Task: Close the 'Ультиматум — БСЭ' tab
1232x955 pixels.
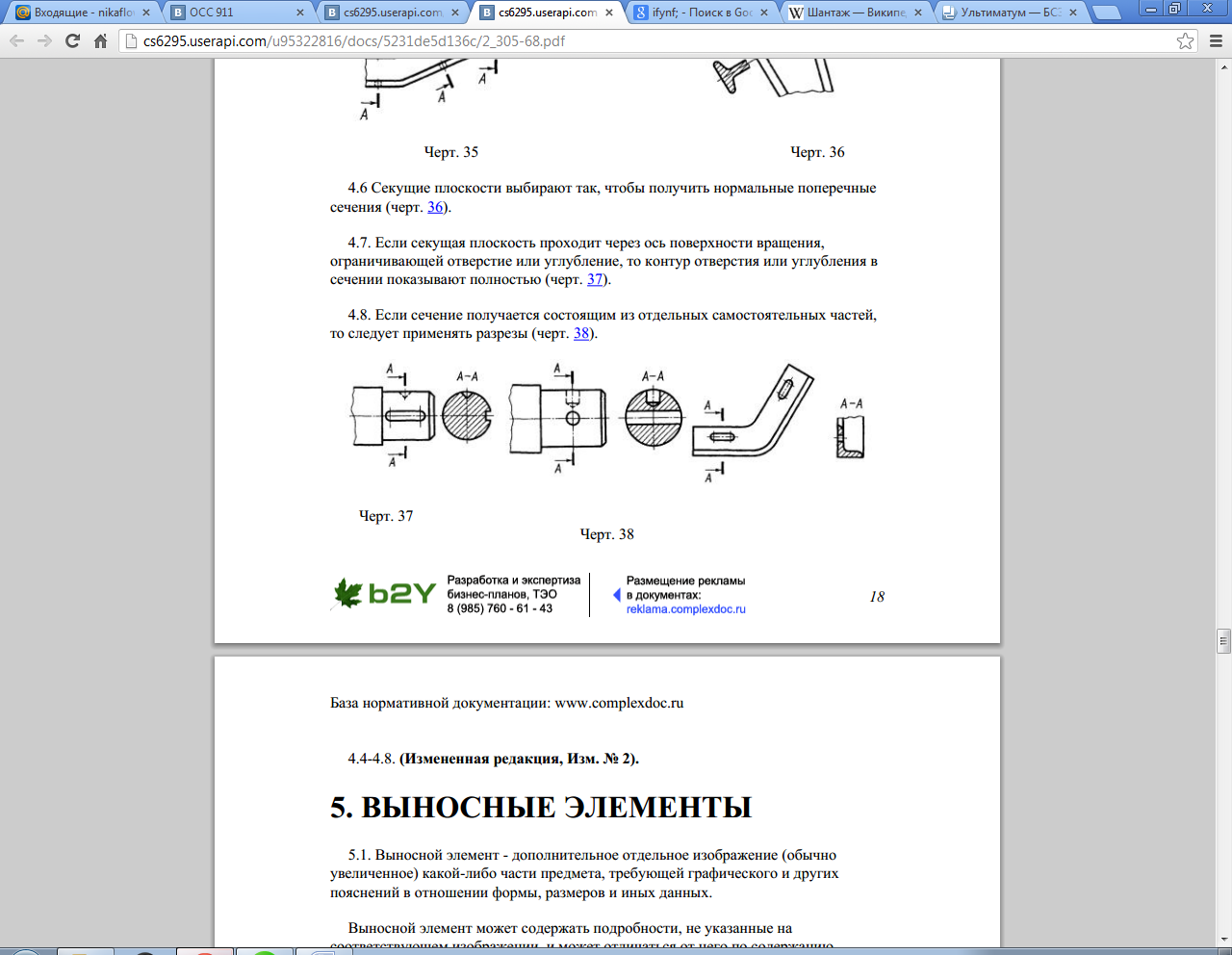Action: click(x=1073, y=13)
